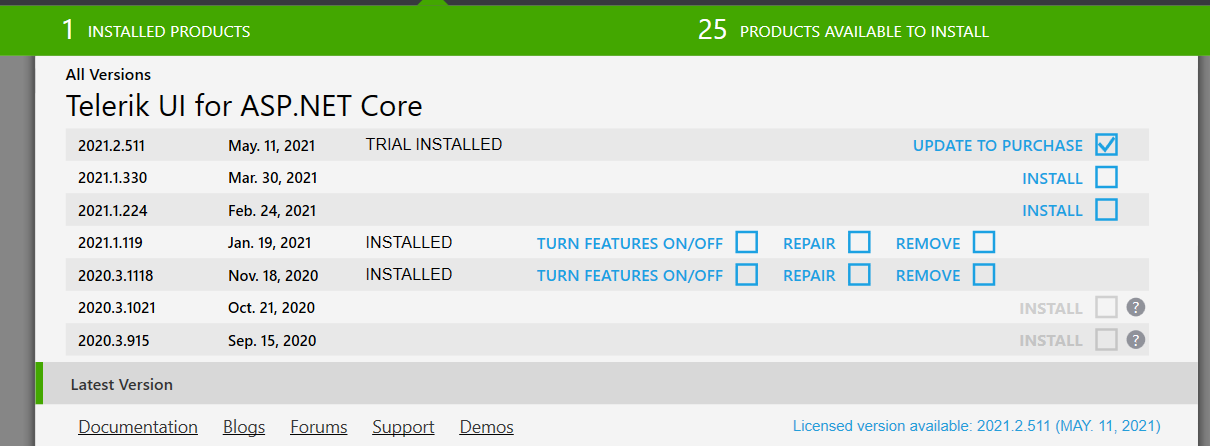The width and height of the screenshot is (1210, 446).
Task: Tick Turn Features On/Off box for 2020.3.1118
Action: (x=746, y=275)
